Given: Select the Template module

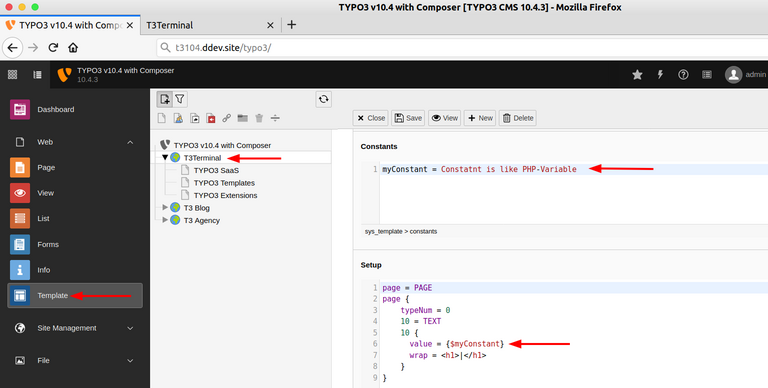Looking at the screenshot, I should pos(75,295).
